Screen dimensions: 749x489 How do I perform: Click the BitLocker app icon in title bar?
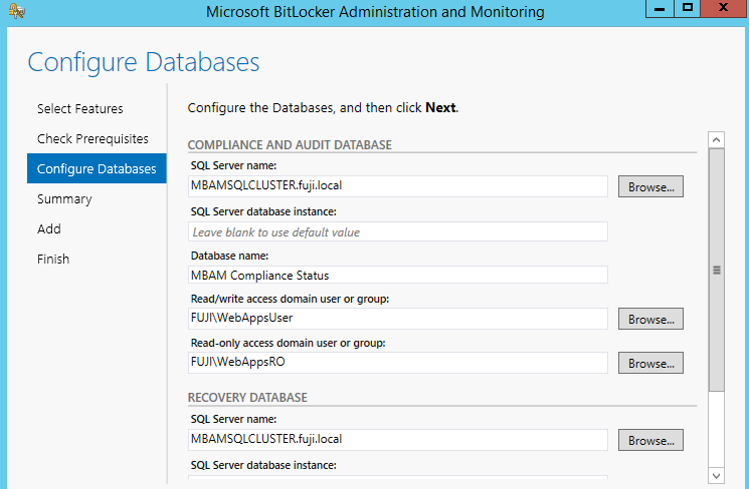point(17,11)
